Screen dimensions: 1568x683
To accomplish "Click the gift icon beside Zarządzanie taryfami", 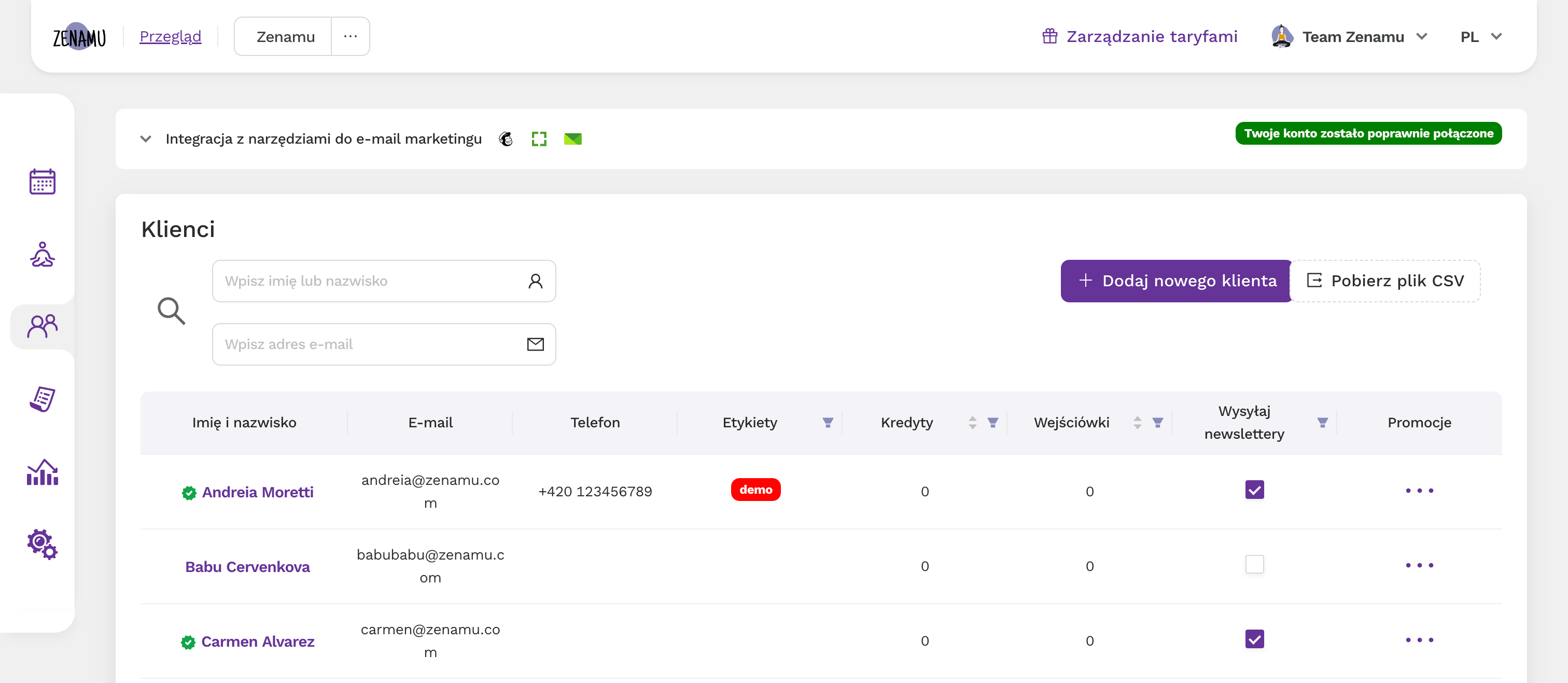I will coord(1049,36).
